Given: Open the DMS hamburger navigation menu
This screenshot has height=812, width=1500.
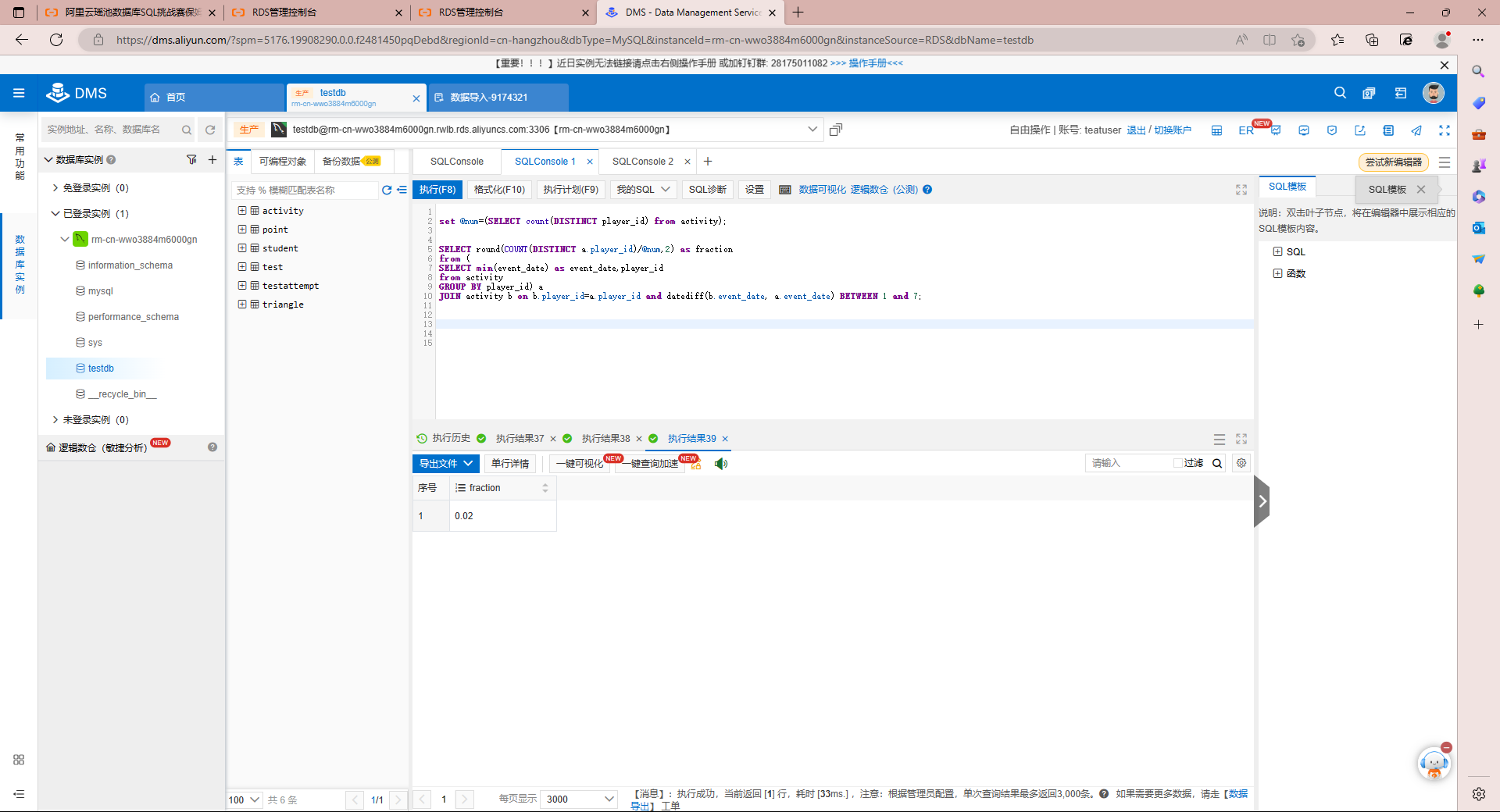Looking at the screenshot, I should (x=19, y=94).
